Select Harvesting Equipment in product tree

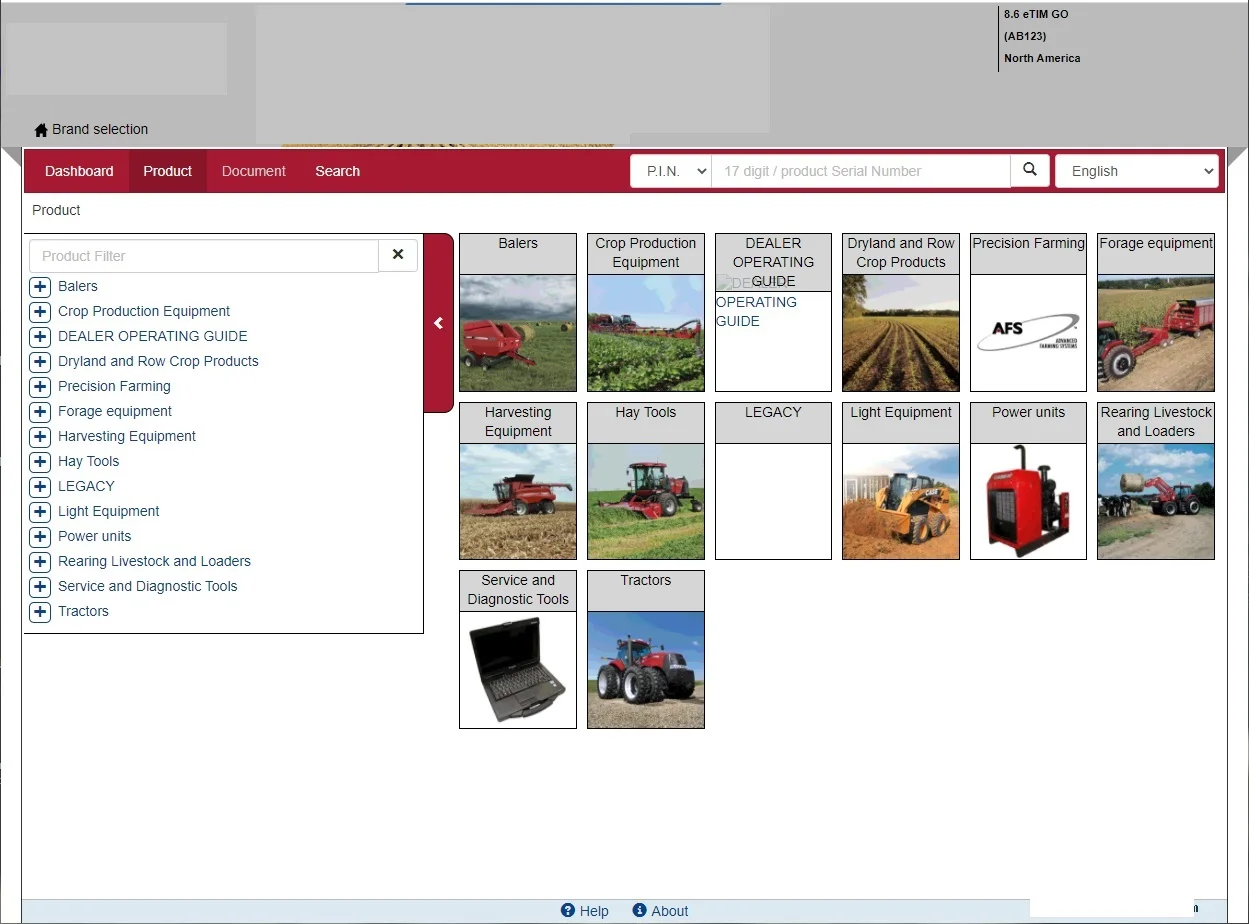pyautogui.click(x=127, y=436)
